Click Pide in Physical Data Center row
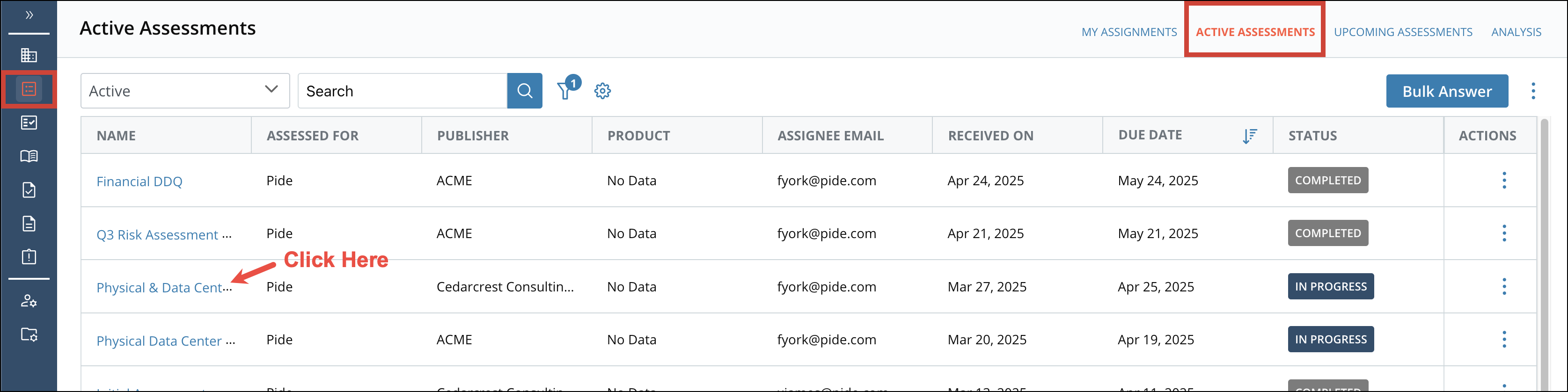The height and width of the screenshot is (392, 1568). [279, 340]
